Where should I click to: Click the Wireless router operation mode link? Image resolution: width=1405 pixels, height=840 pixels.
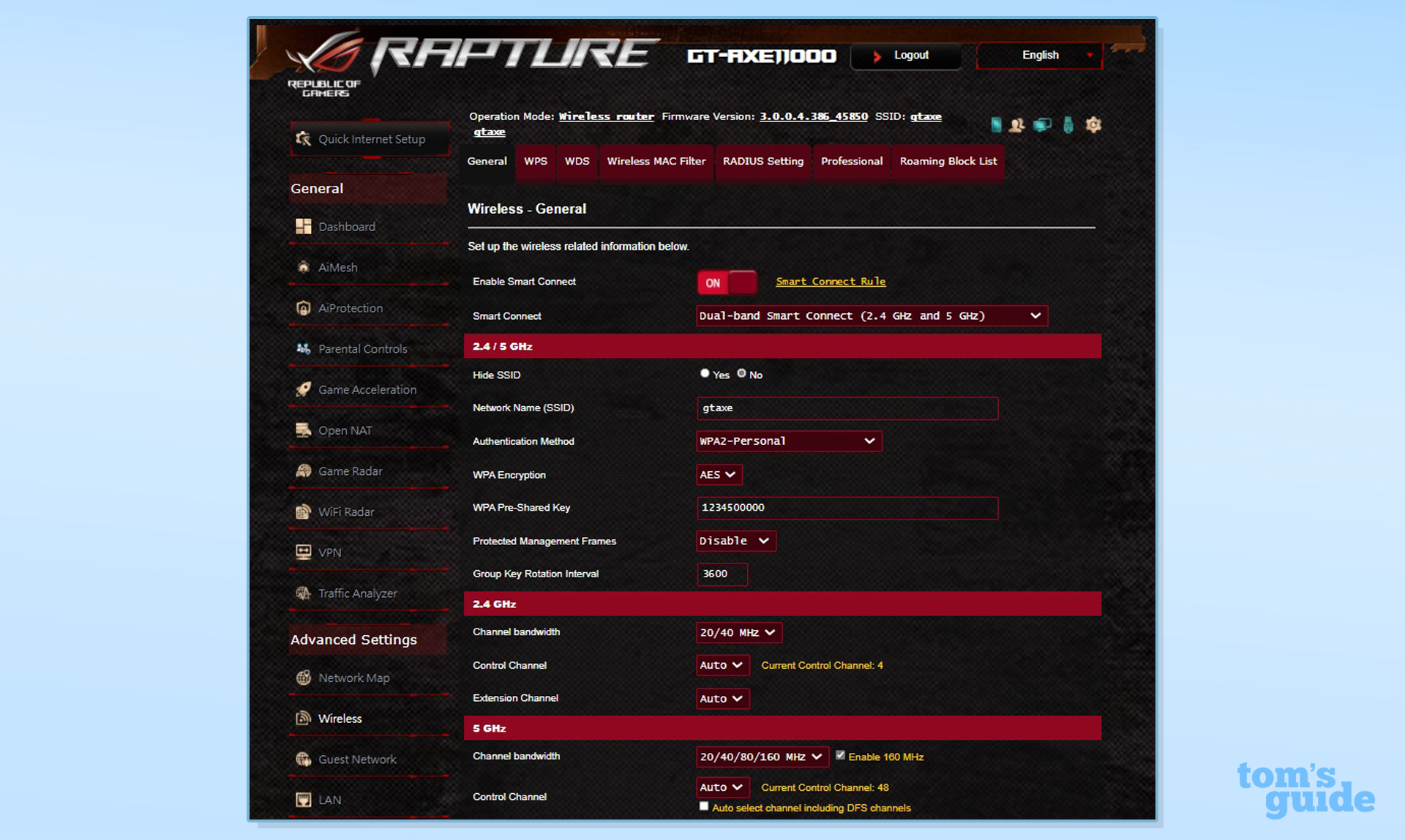coord(607,116)
